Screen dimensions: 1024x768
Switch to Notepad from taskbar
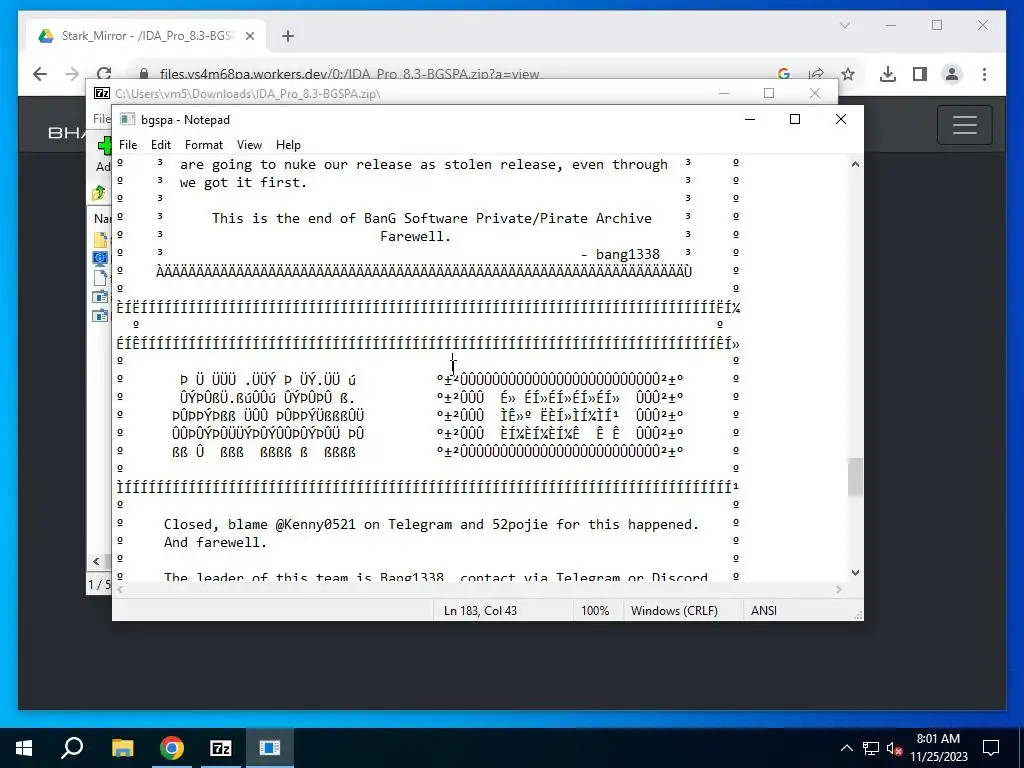[x=270, y=748]
